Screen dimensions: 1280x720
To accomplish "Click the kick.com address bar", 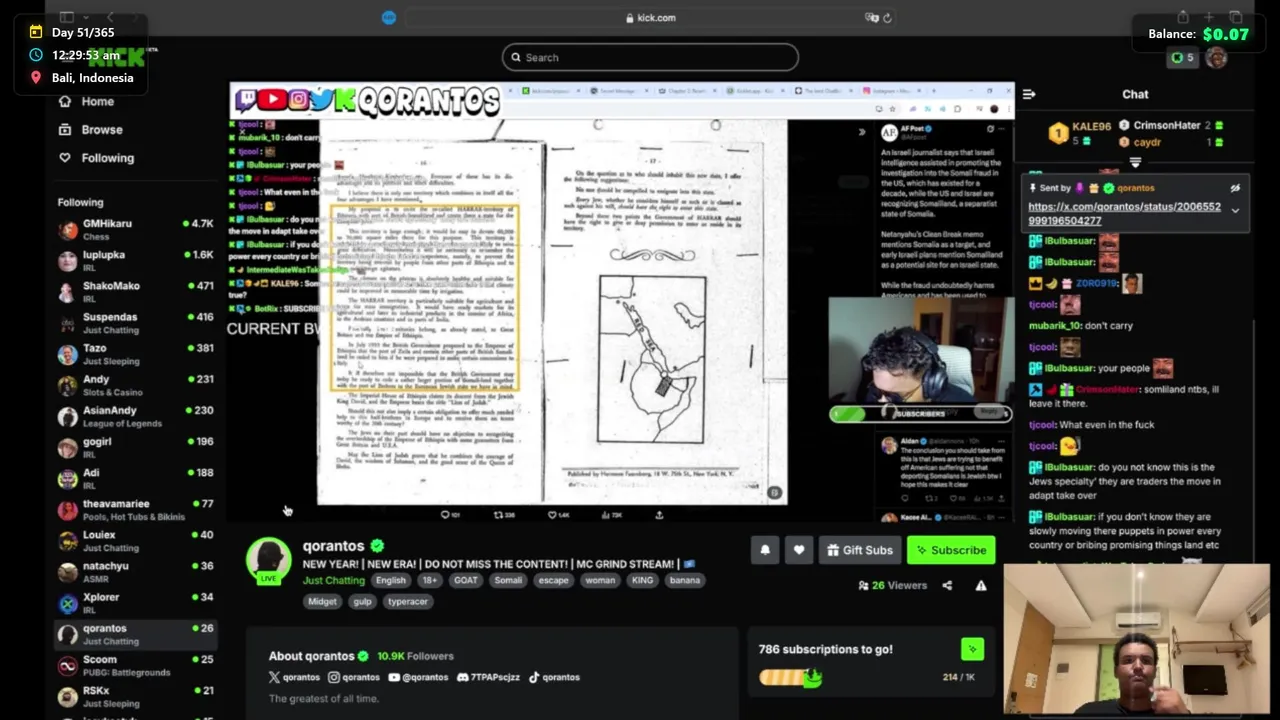I will tap(650, 17).
